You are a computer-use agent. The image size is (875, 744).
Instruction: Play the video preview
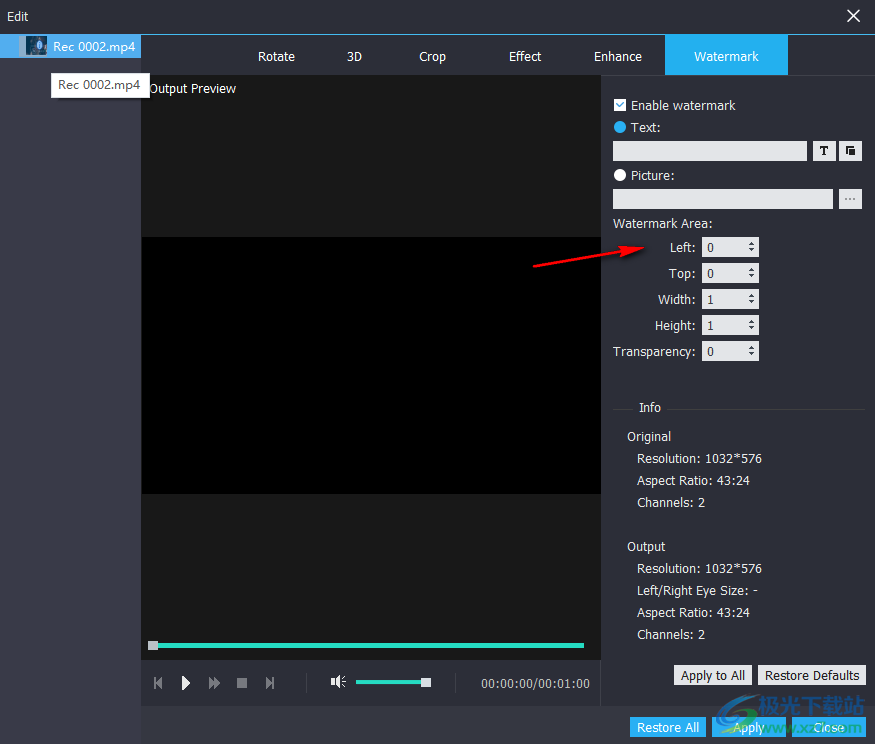pyautogui.click(x=186, y=683)
